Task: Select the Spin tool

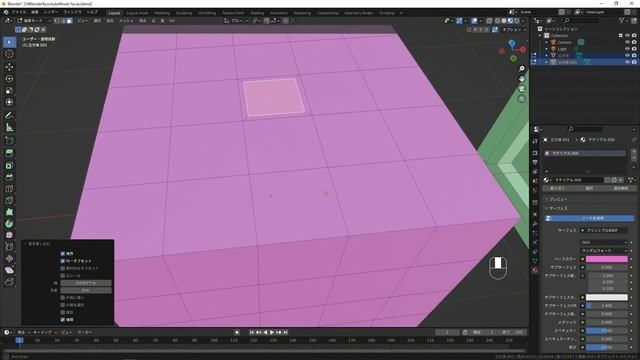Action: (x=9, y=224)
